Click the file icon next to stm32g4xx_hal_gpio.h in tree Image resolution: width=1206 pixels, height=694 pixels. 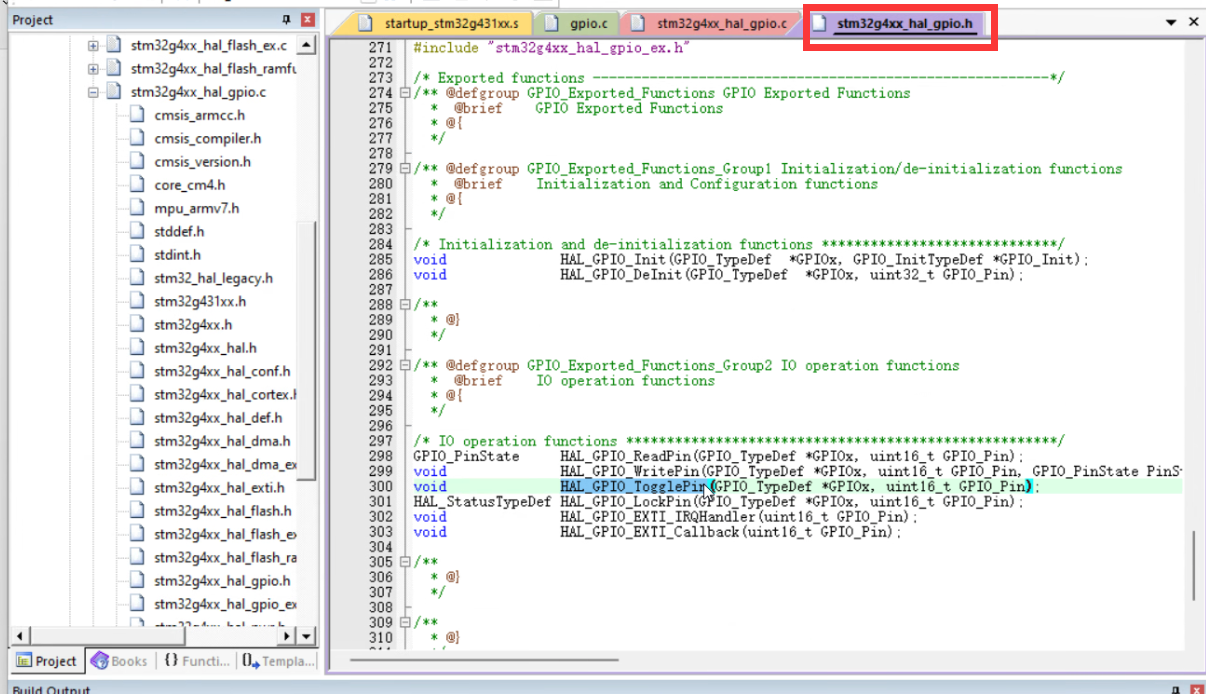pos(137,581)
